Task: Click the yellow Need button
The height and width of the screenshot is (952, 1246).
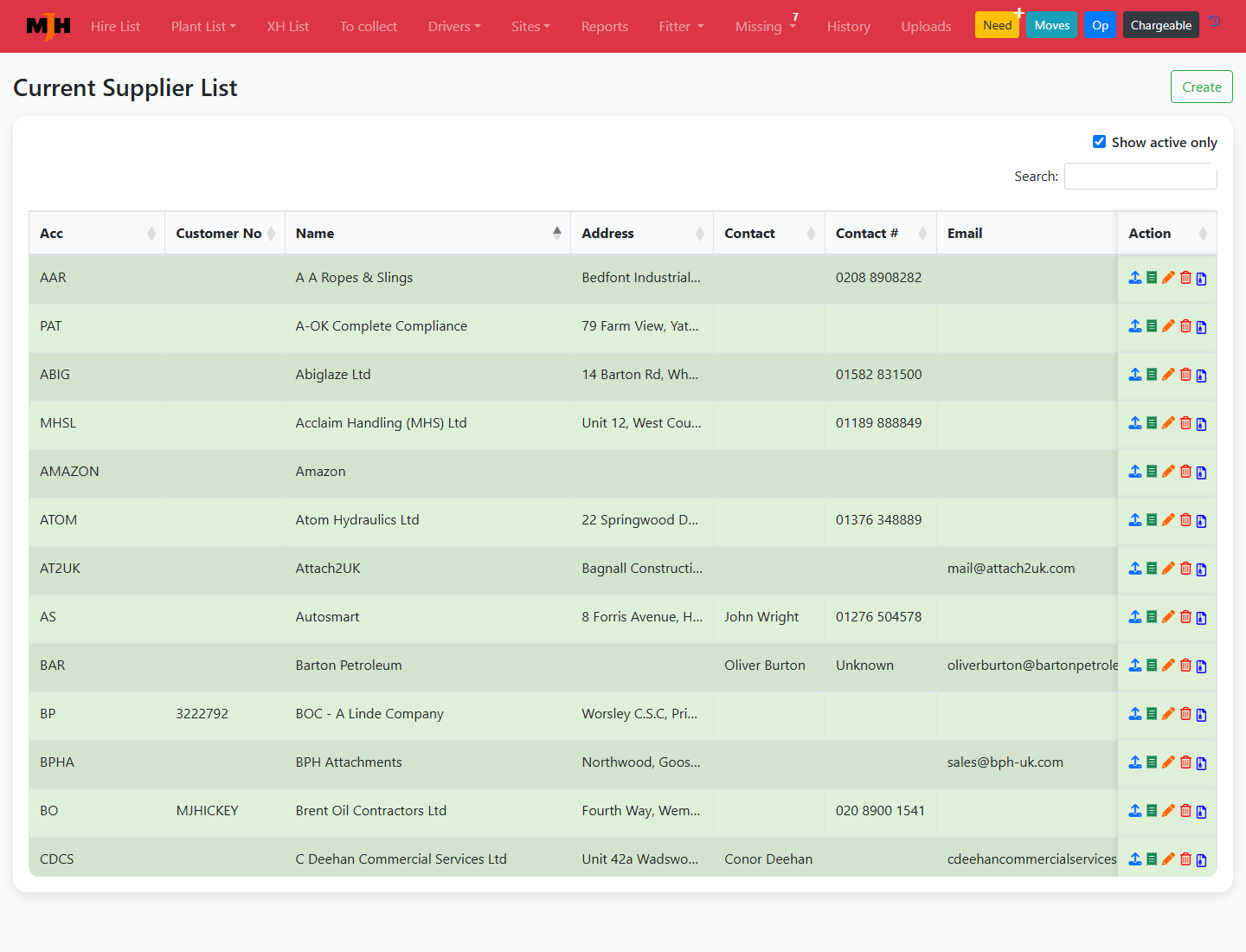Action: pos(997,25)
